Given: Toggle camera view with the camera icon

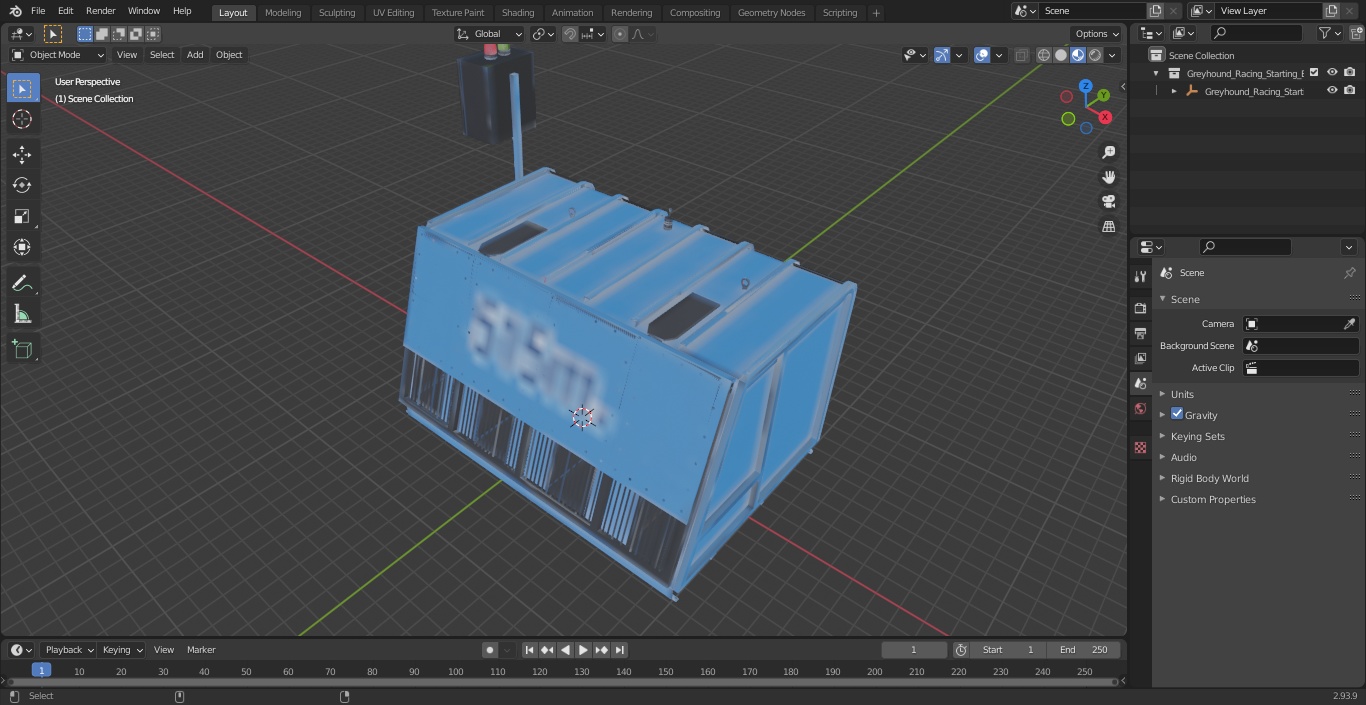Looking at the screenshot, I should pos(1108,202).
